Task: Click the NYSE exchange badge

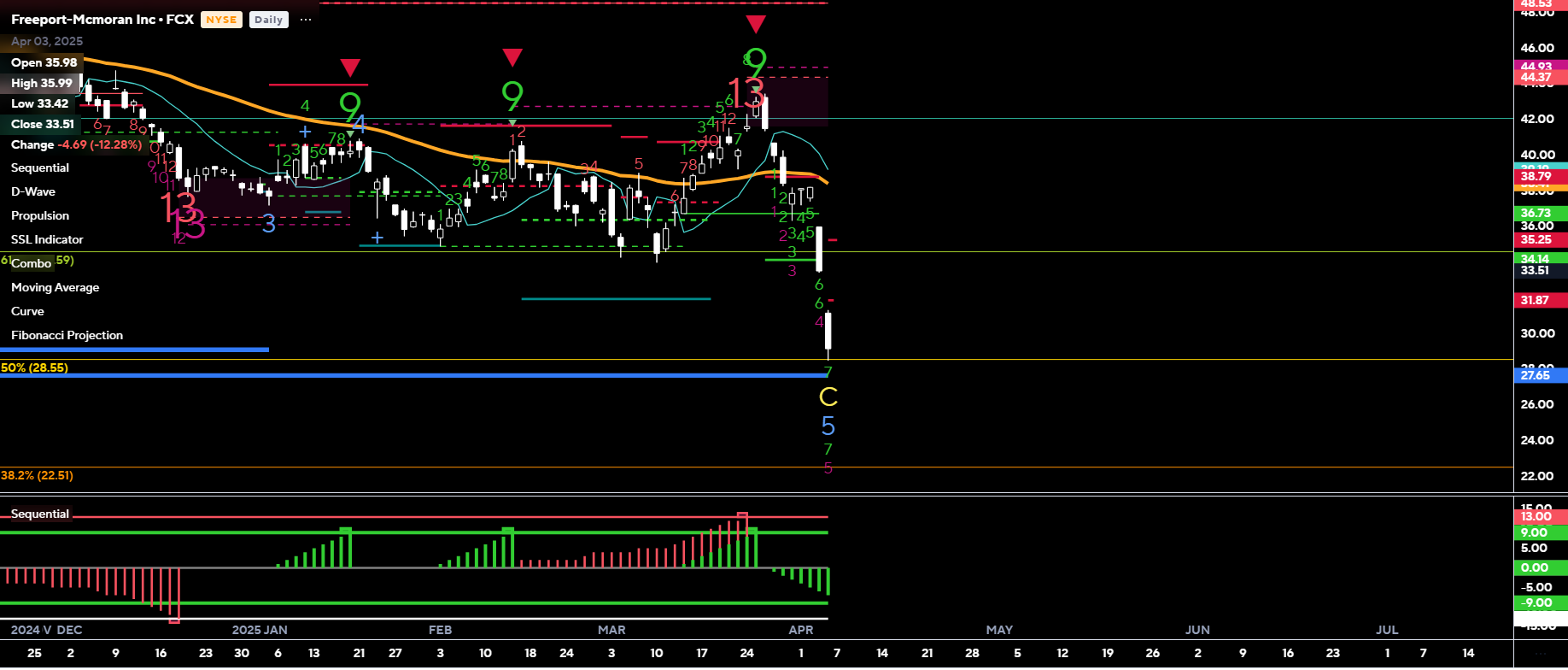Action: click(x=221, y=20)
